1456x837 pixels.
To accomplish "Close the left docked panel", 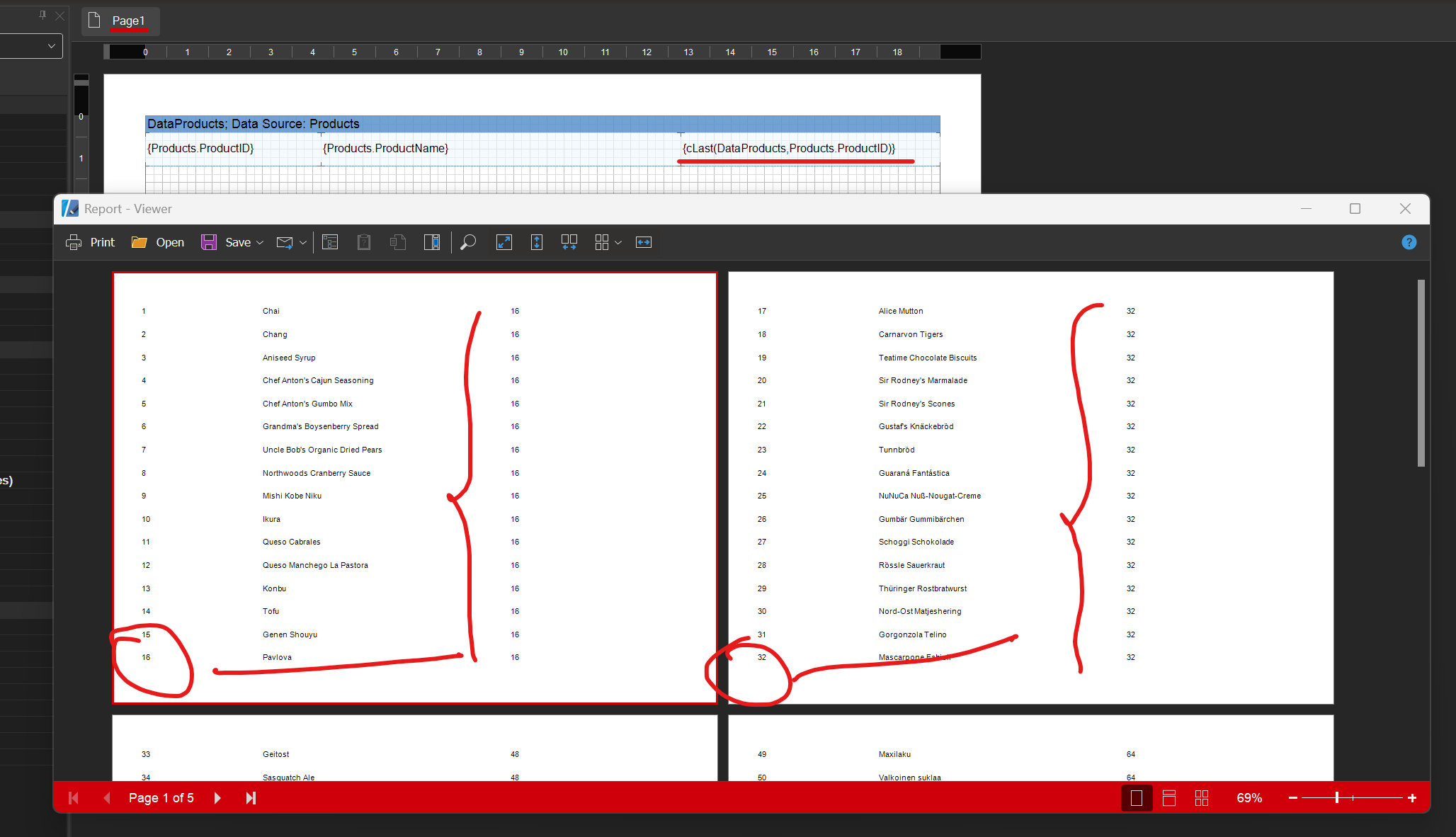I will click(60, 16).
